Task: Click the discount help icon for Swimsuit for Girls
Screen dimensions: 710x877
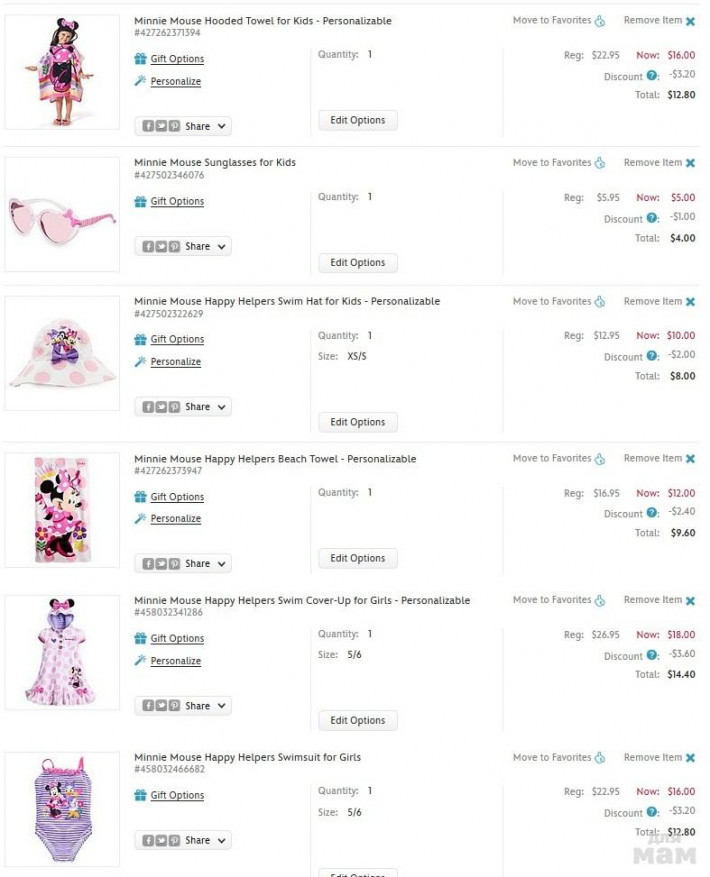Action: (652, 812)
